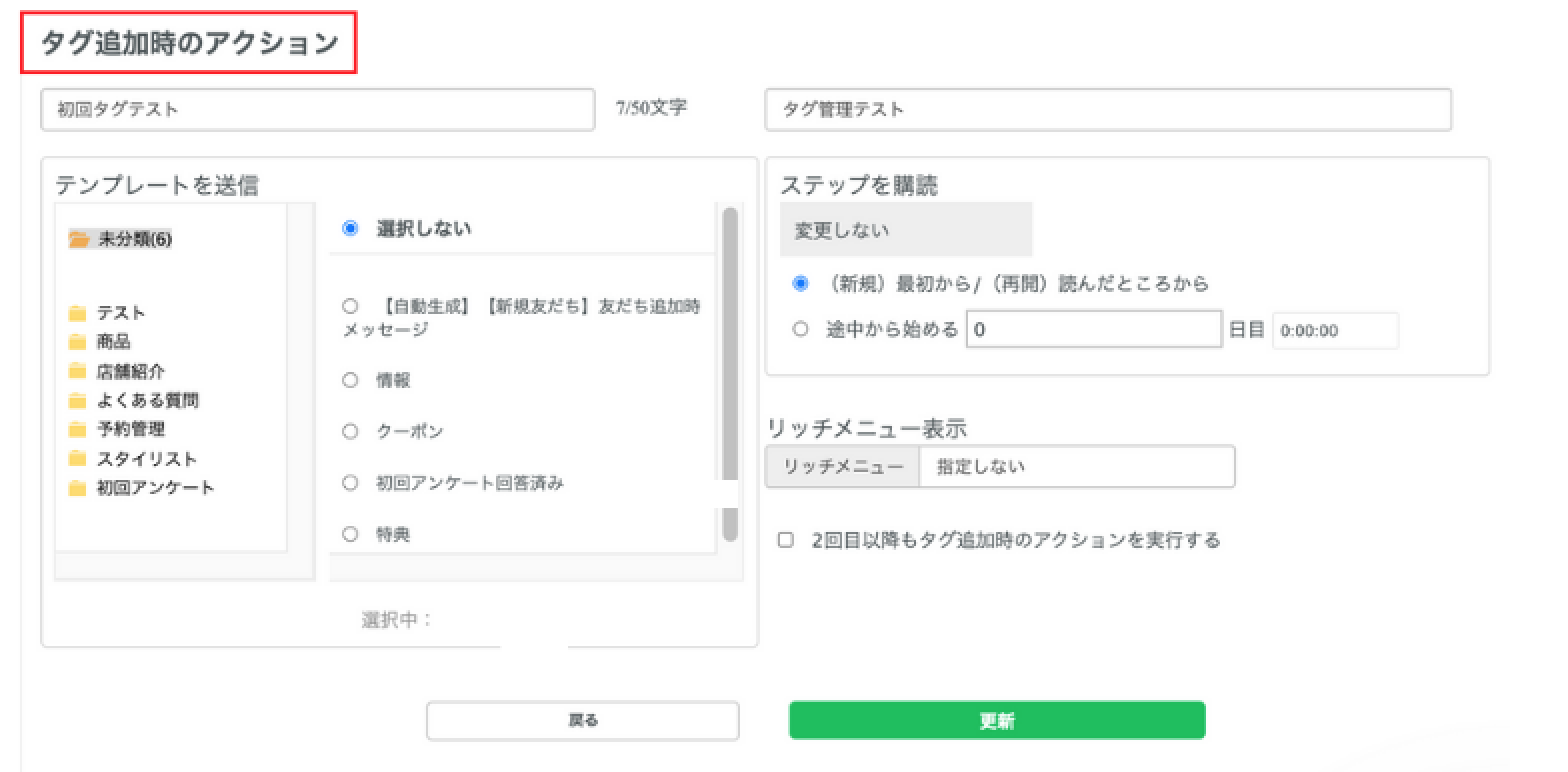Click the 初回アンケート folder label
1568x772 pixels.
click(156, 488)
